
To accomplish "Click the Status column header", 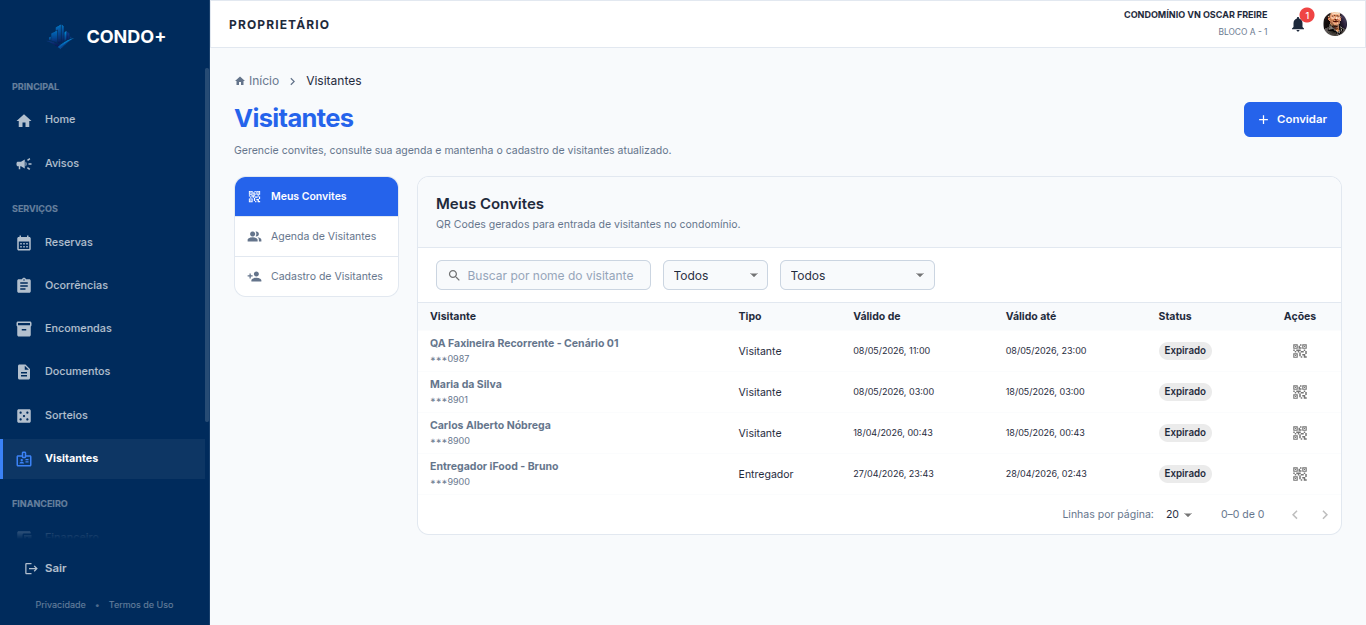I will [1175, 317].
